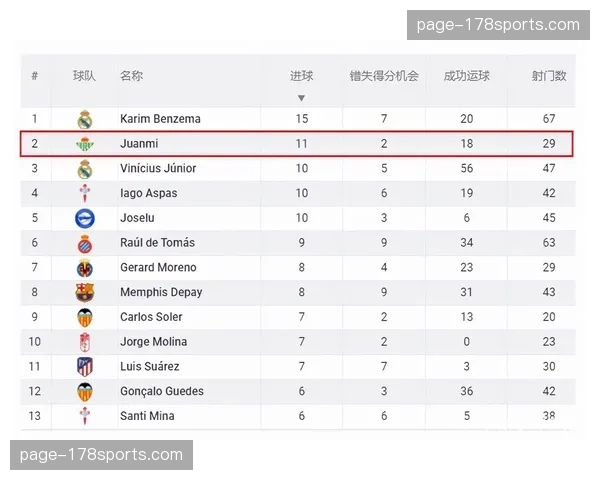
Task: Click the Espanyol crest beside Raúl de Tomás
Action: click(85, 243)
